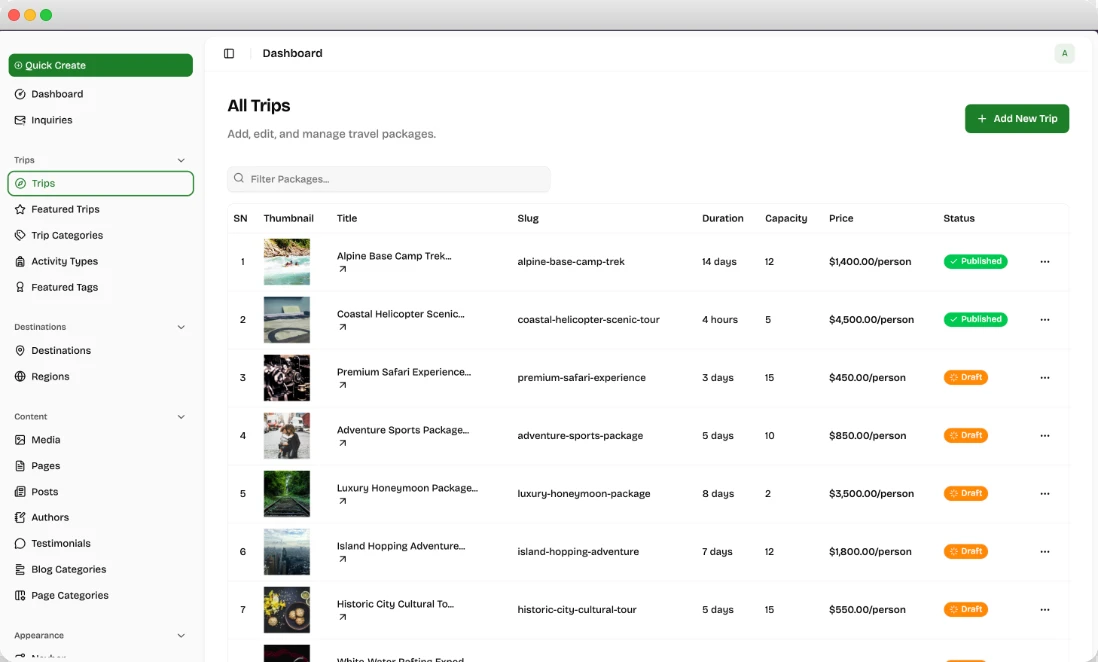The width and height of the screenshot is (1098, 662).
Task: Open Inquiries in sidebar
Action: point(100,120)
